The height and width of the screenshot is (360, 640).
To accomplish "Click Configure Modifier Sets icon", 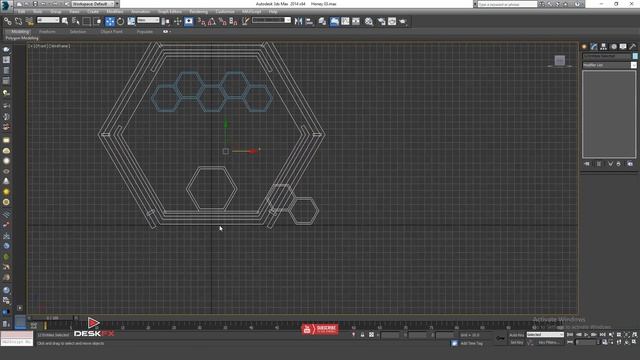I will 630,164.
